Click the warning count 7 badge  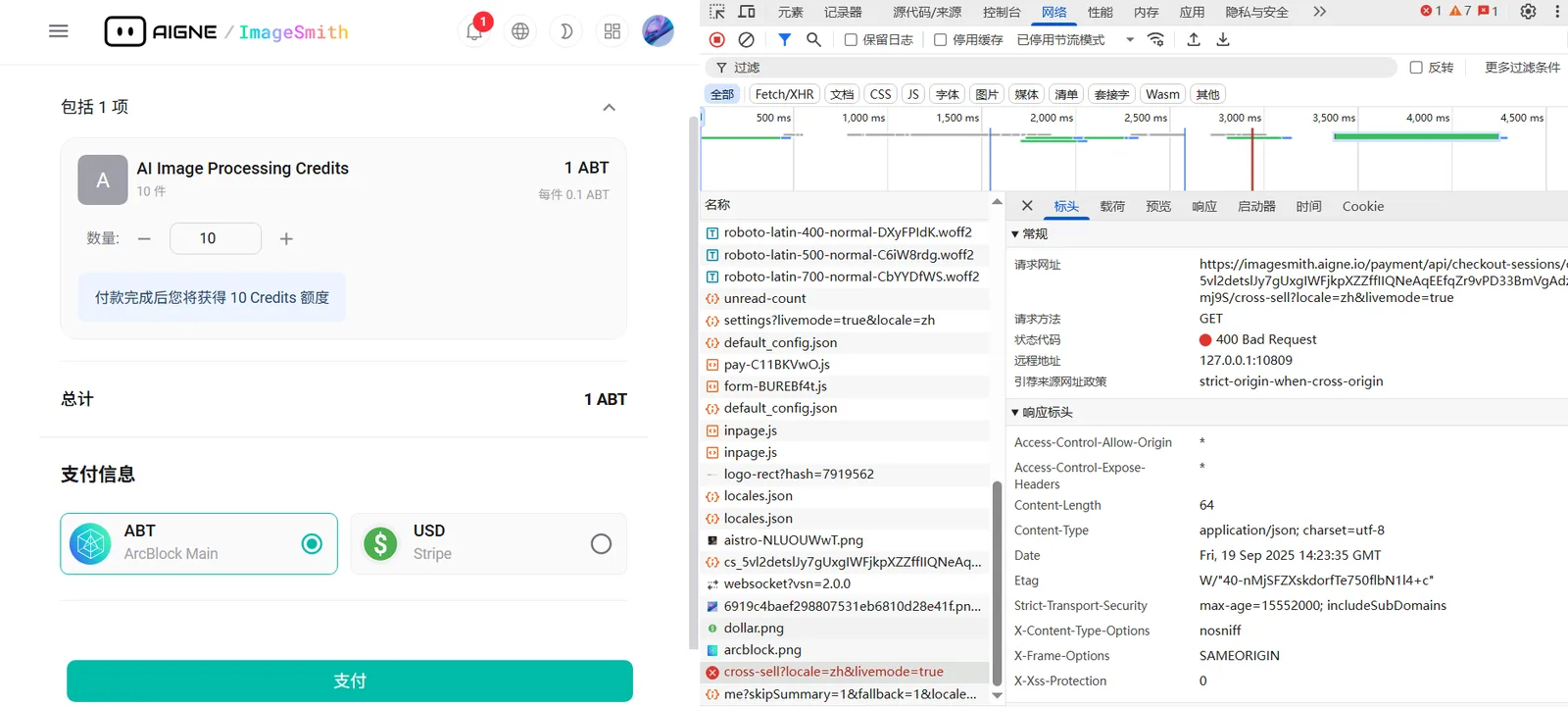pos(1460,12)
